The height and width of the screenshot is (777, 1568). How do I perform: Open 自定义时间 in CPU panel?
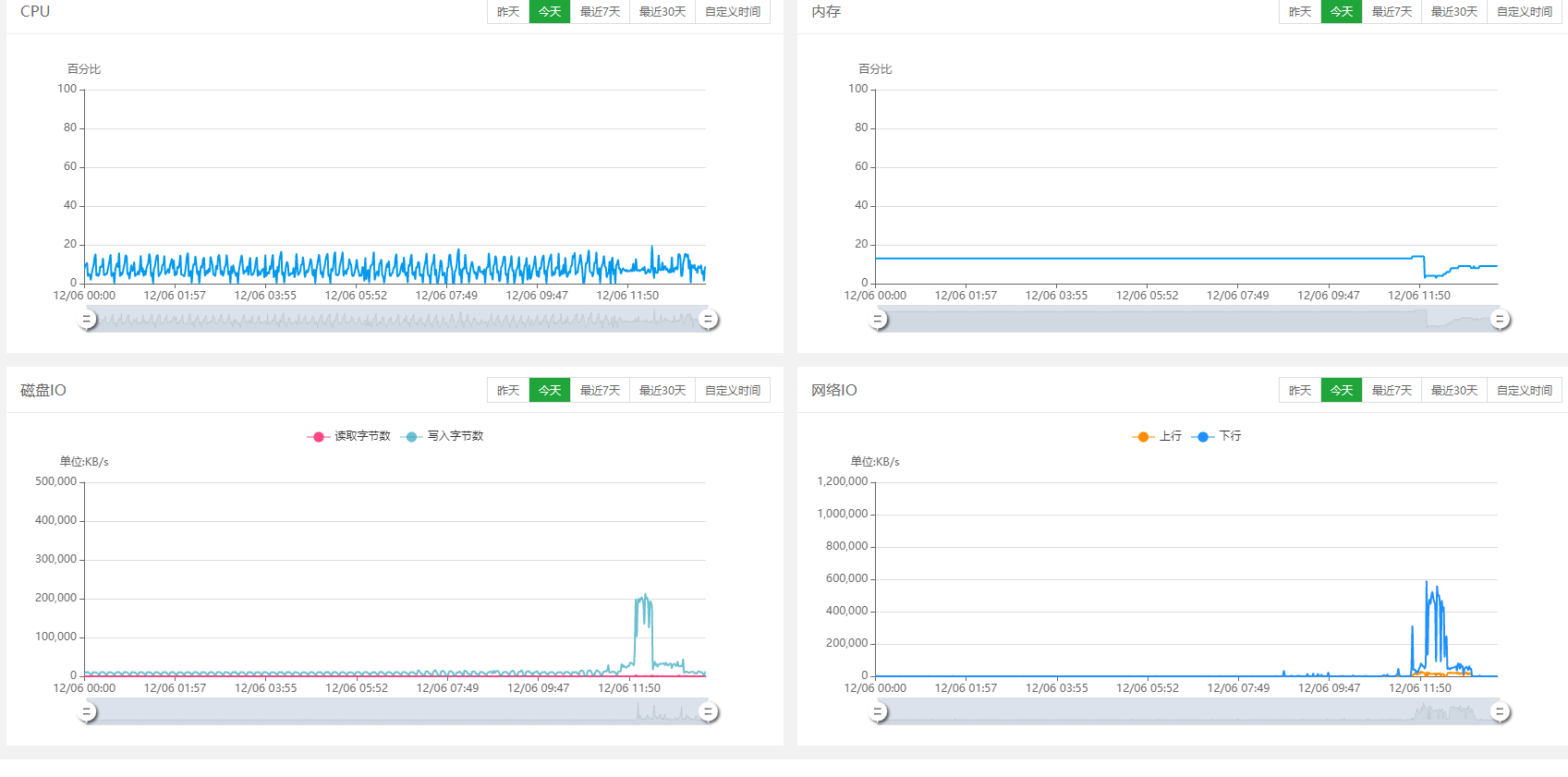[733, 12]
